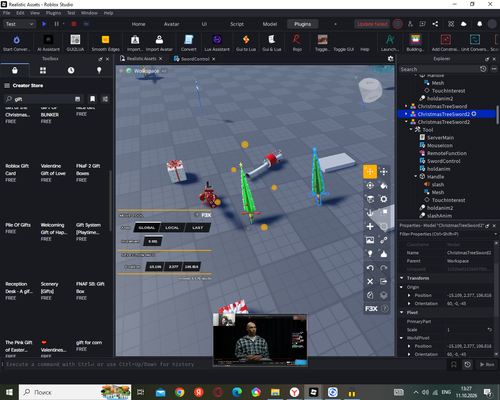
Task: Open the Lux Assistant plugin
Action: pyautogui.click(x=217, y=43)
